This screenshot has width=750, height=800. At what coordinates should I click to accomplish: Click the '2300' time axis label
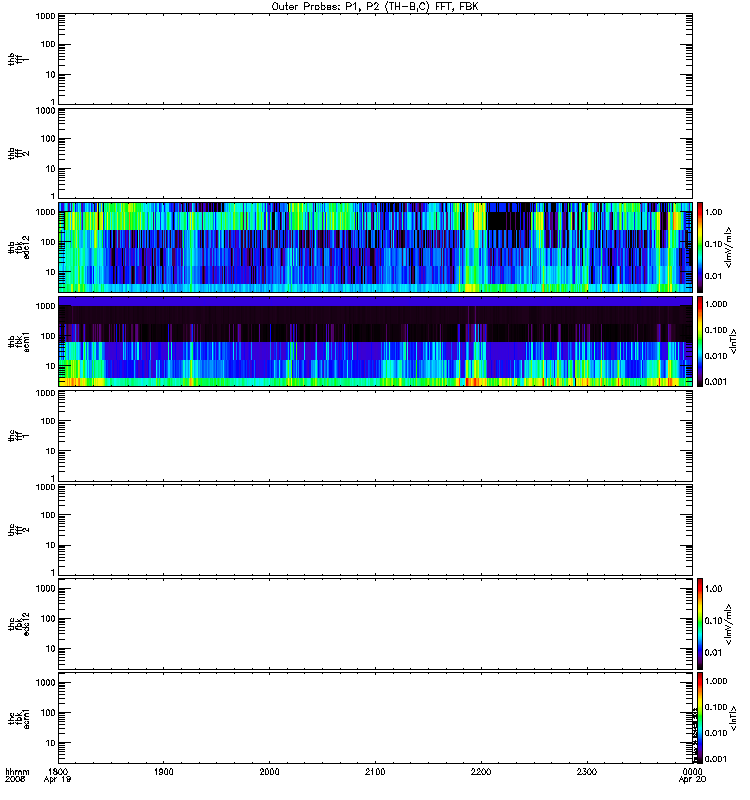pos(587,772)
